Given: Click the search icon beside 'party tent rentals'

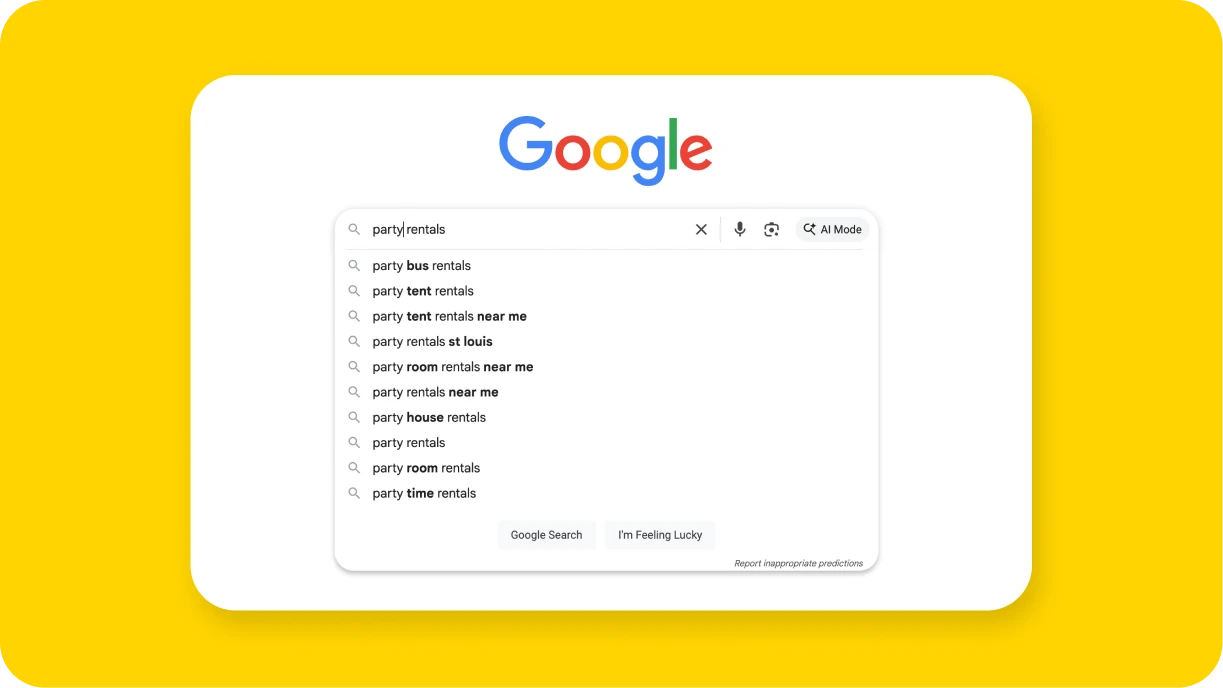Looking at the screenshot, I should 354,291.
